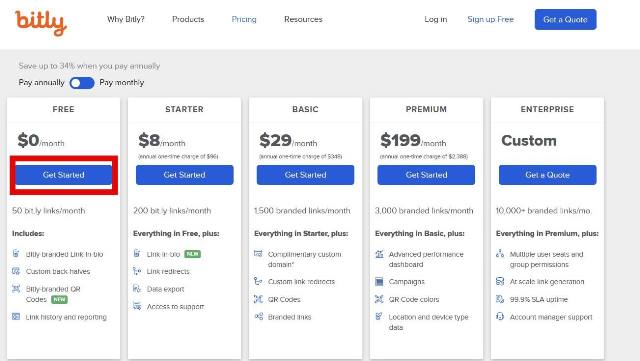The image size is (640, 361).
Task: Go to the Pricing page
Action: (x=244, y=19)
